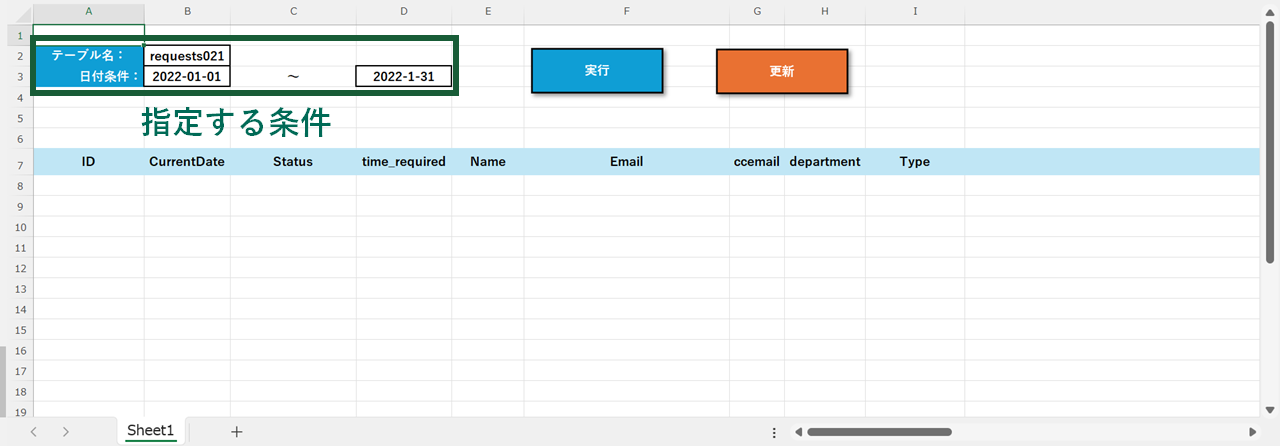This screenshot has width=1280, height=446.
Task: Select the Type header cell
Action: pos(915,161)
